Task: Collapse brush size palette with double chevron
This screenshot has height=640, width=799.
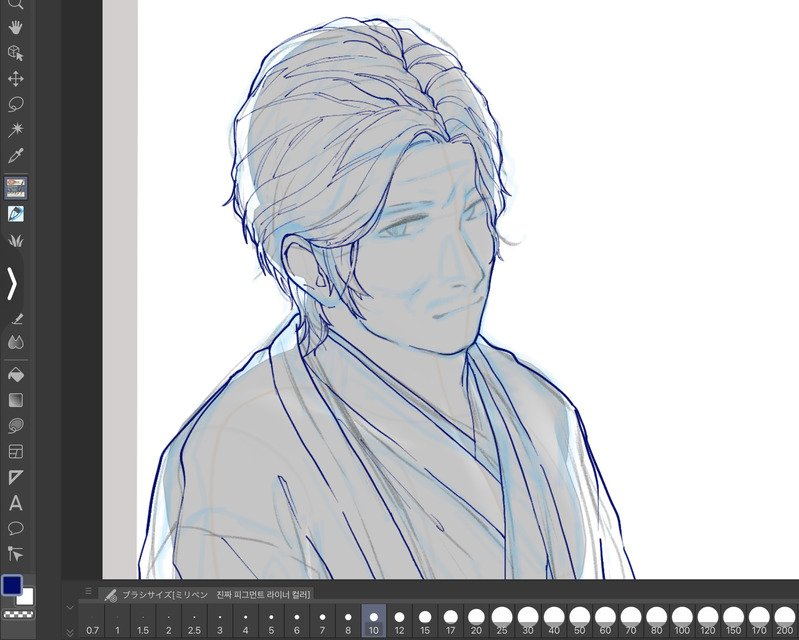Action: point(70,632)
